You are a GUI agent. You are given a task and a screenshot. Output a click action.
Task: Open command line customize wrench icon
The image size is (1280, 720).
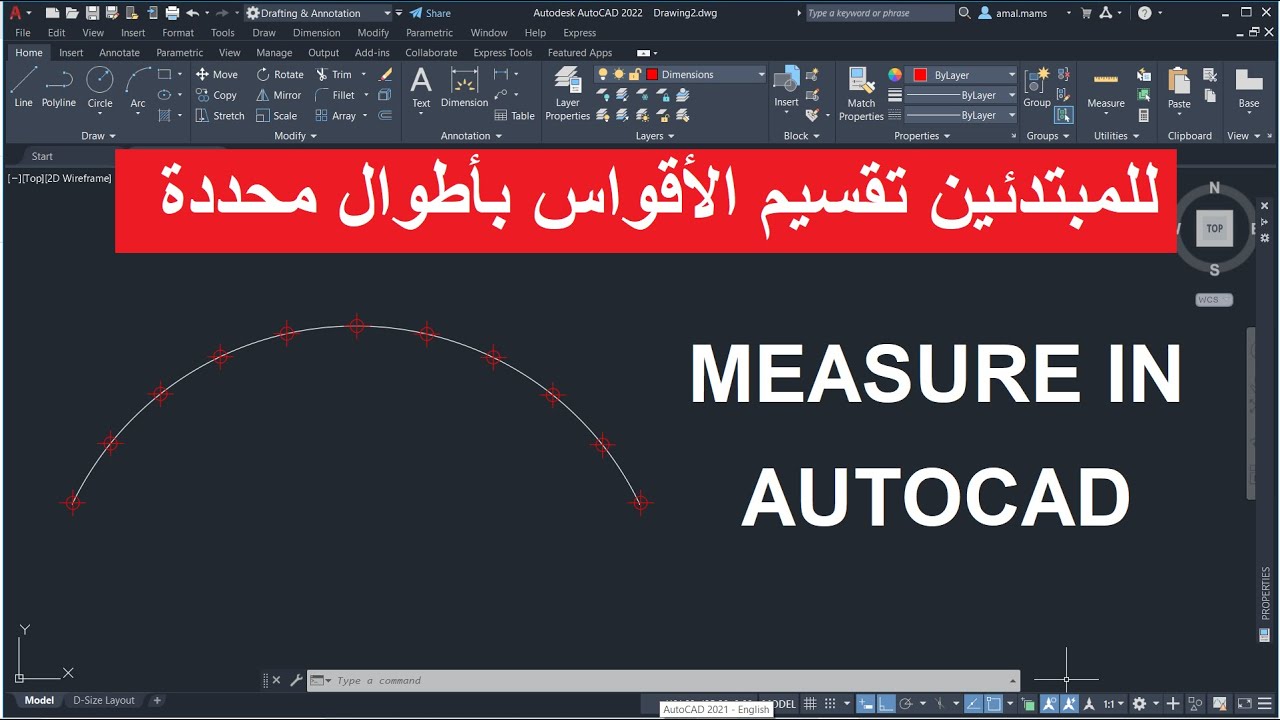[296, 680]
